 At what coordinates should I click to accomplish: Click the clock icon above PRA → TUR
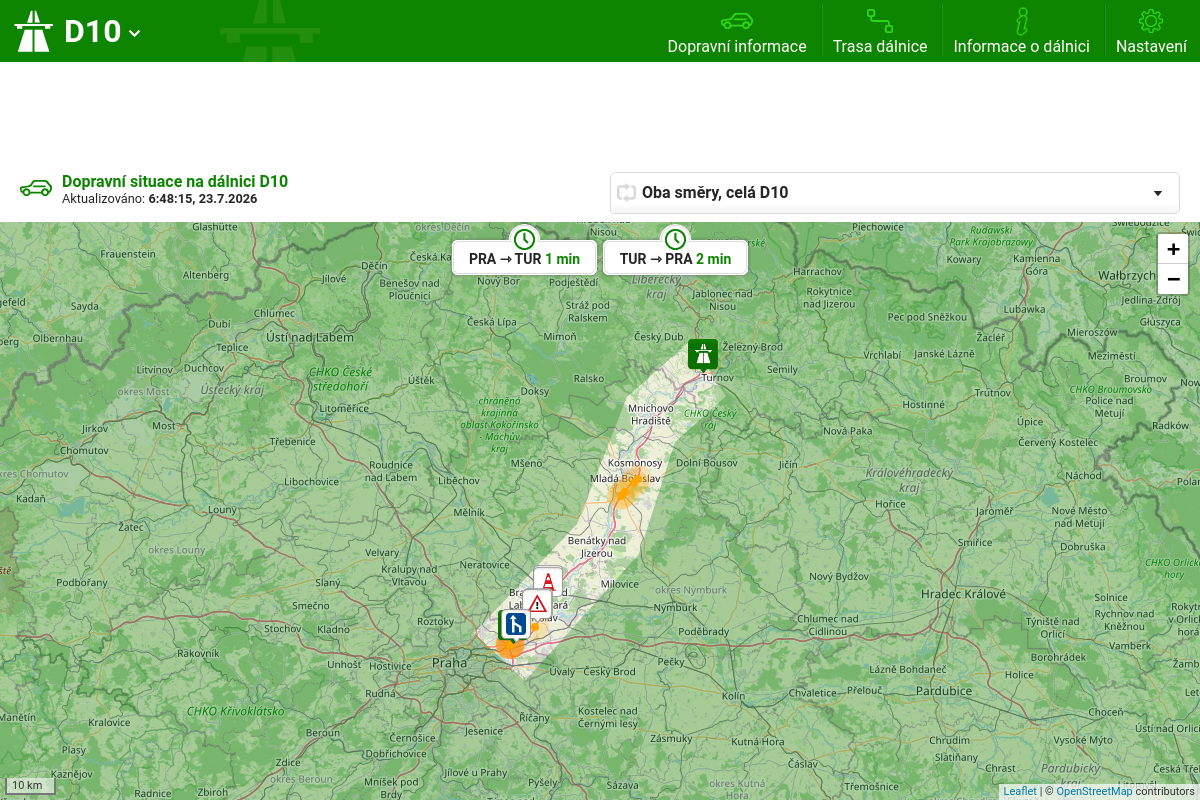[x=524, y=239]
